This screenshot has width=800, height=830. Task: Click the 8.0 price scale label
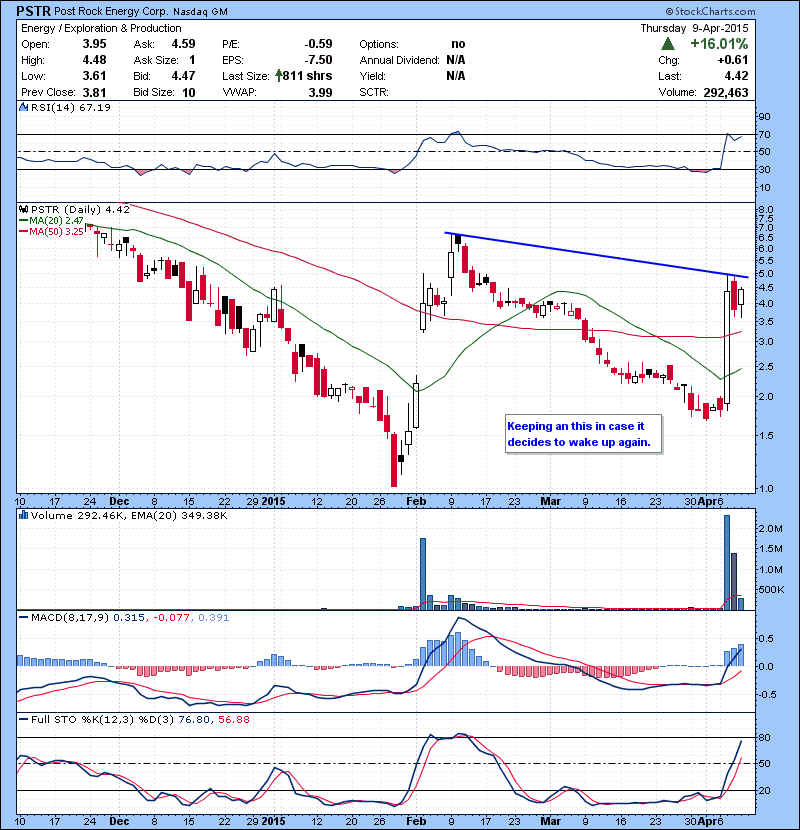pos(766,210)
